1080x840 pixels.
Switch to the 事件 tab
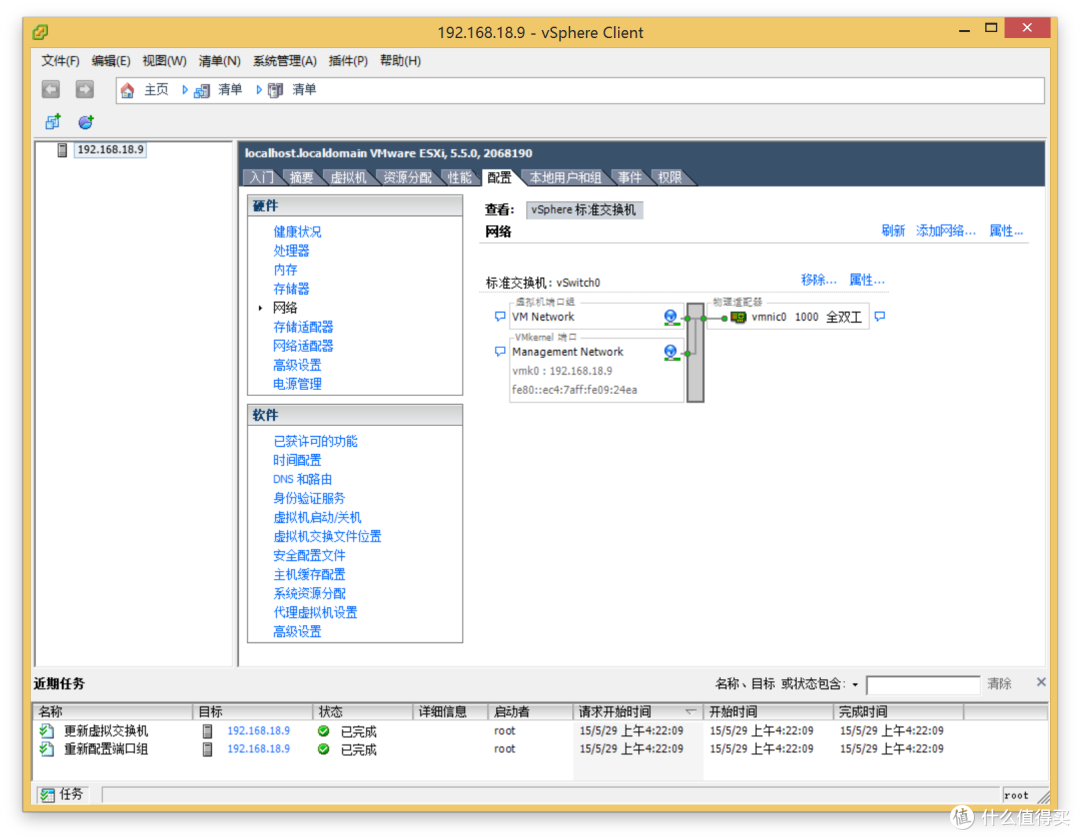point(630,178)
